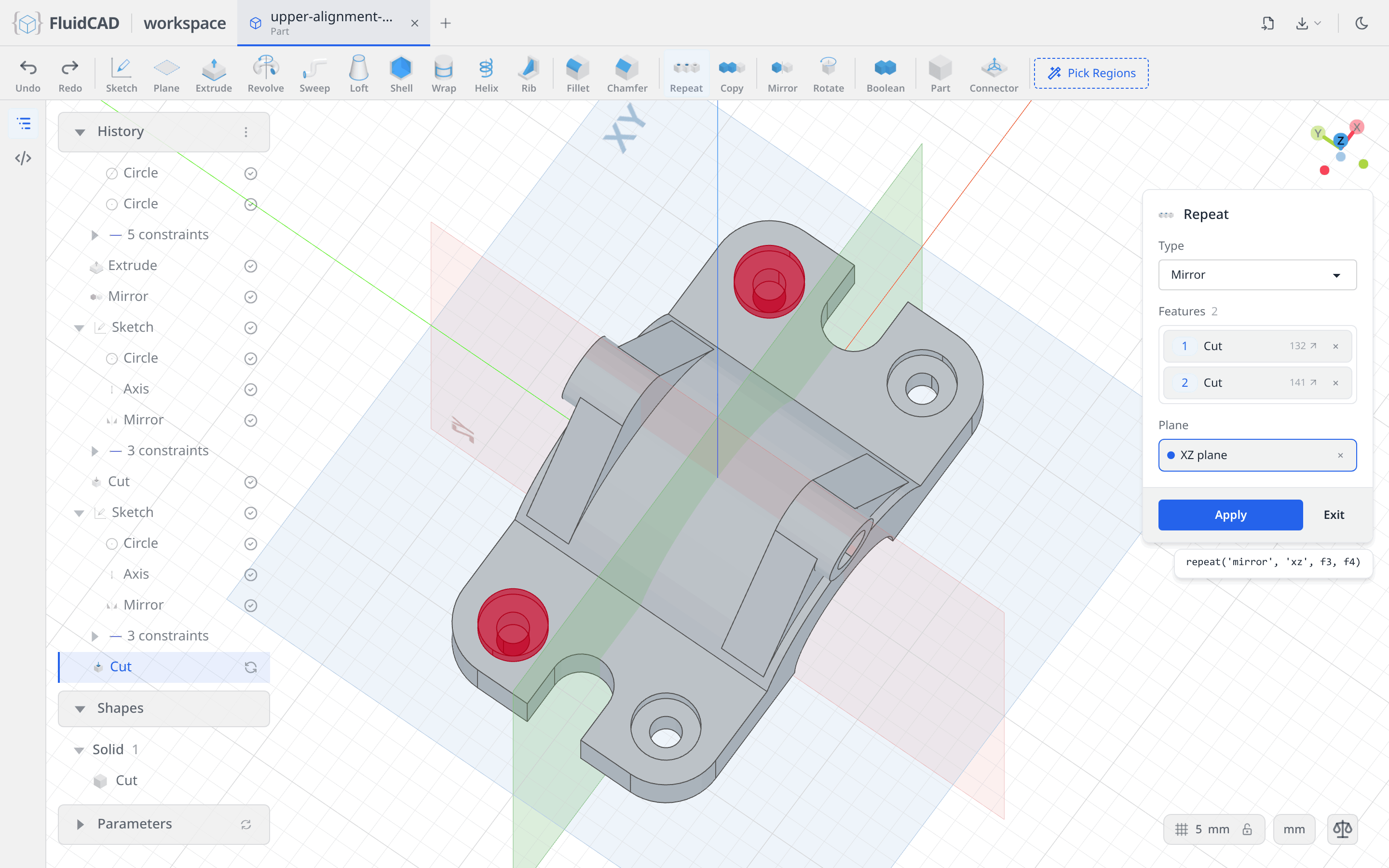Viewport: 1389px width, 868px height.
Task: Click the XZ plane input field
Action: click(1257, 455)
